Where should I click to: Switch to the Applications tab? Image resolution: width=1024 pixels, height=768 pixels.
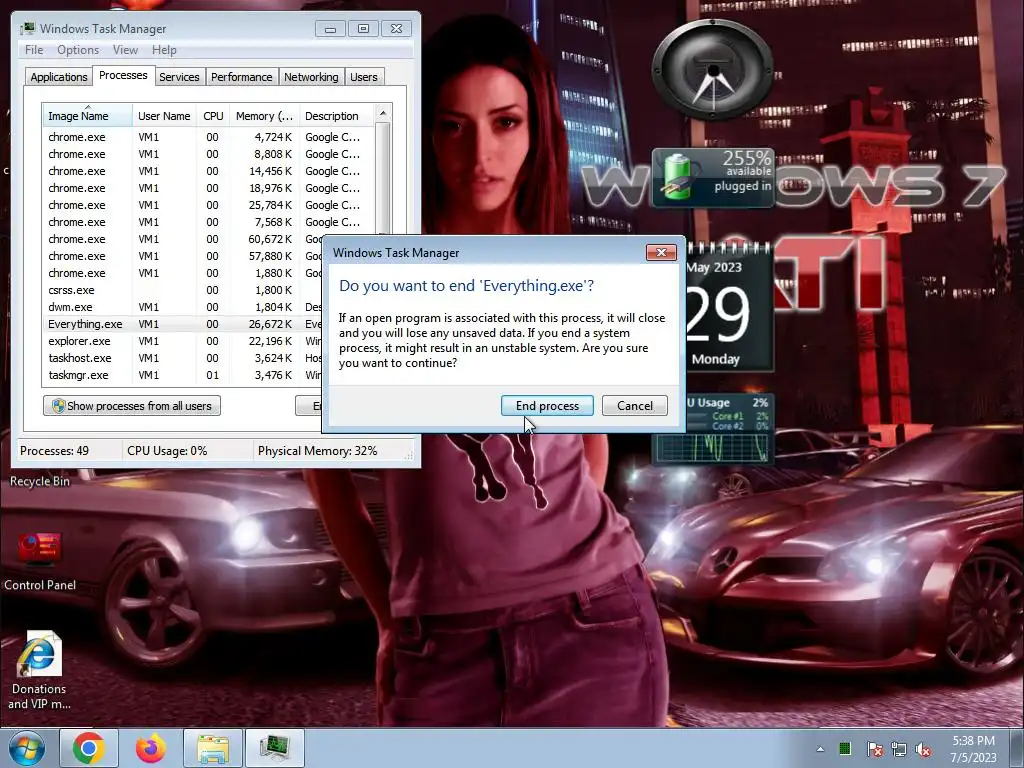59,77
